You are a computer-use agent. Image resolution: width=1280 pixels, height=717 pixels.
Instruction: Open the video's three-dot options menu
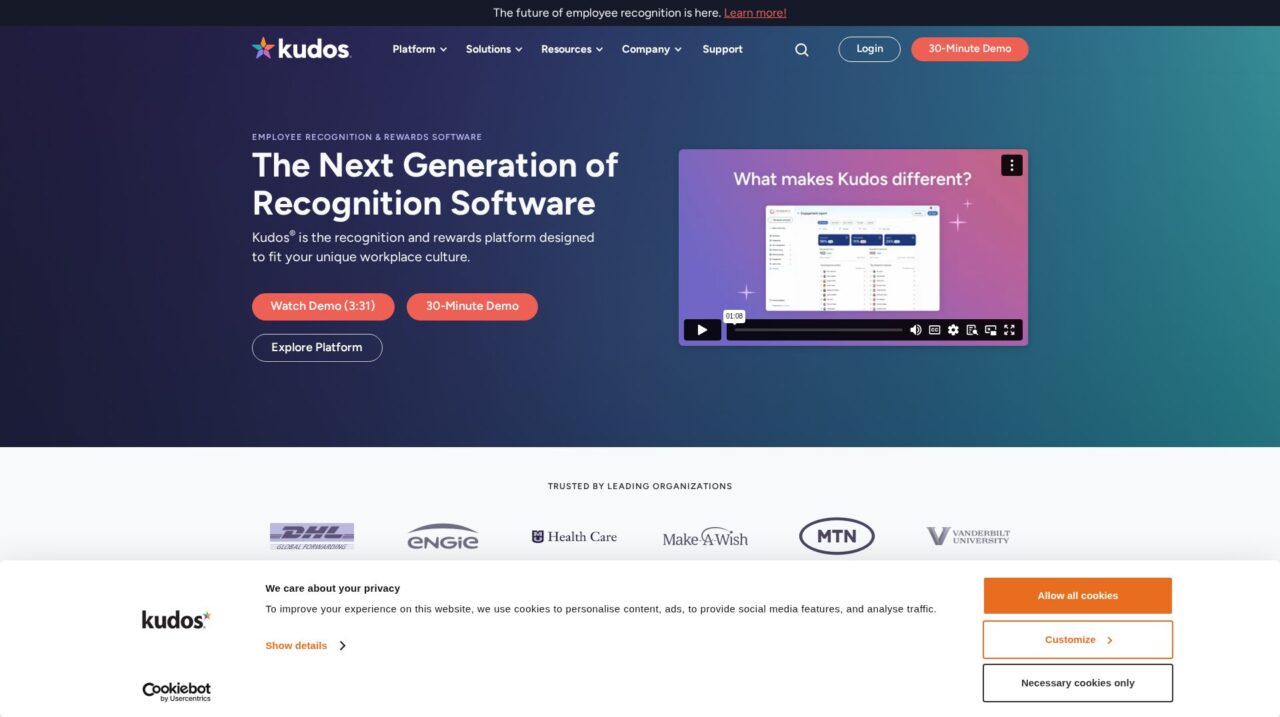pyautogui.click(x=1011, y=164)
